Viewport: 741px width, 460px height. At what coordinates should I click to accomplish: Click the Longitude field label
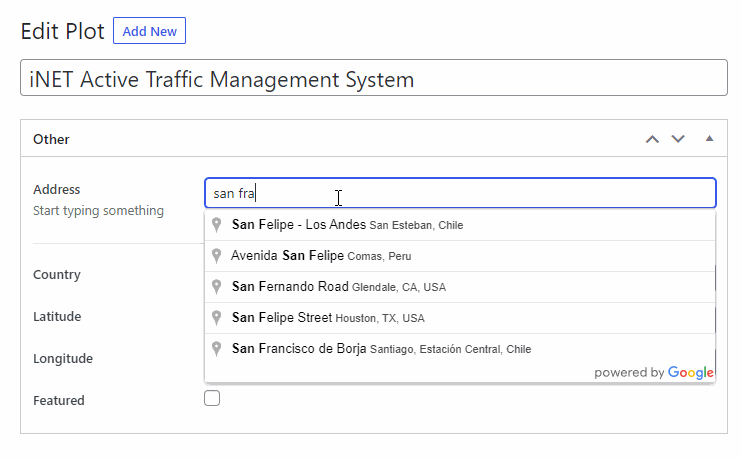pos(63,358)
